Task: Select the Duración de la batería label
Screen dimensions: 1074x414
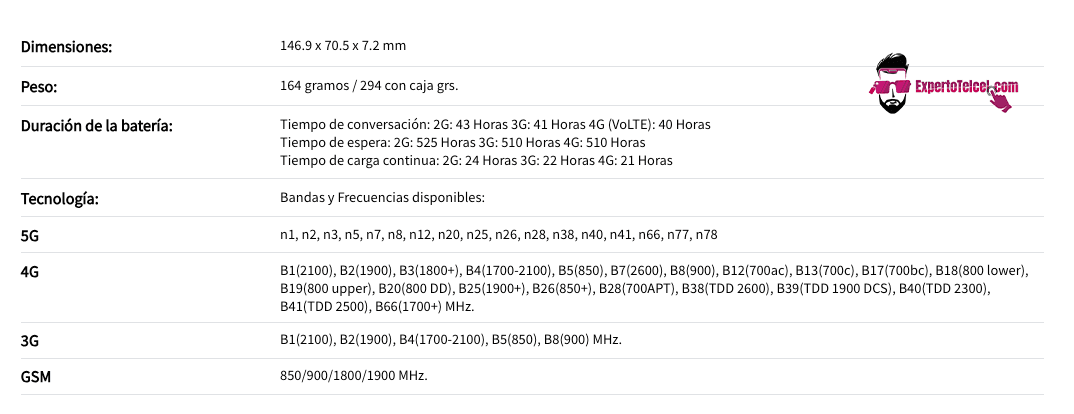Action: (x=97, y=126)
